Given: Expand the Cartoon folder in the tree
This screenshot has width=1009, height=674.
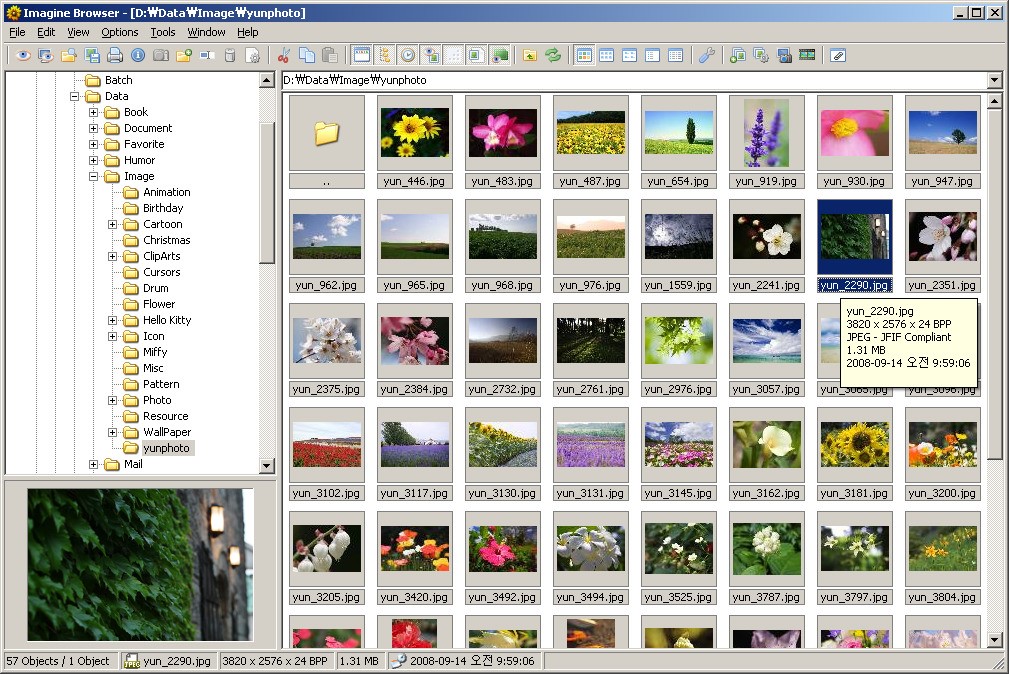Looking at the screenshot, I should (113, 225).
